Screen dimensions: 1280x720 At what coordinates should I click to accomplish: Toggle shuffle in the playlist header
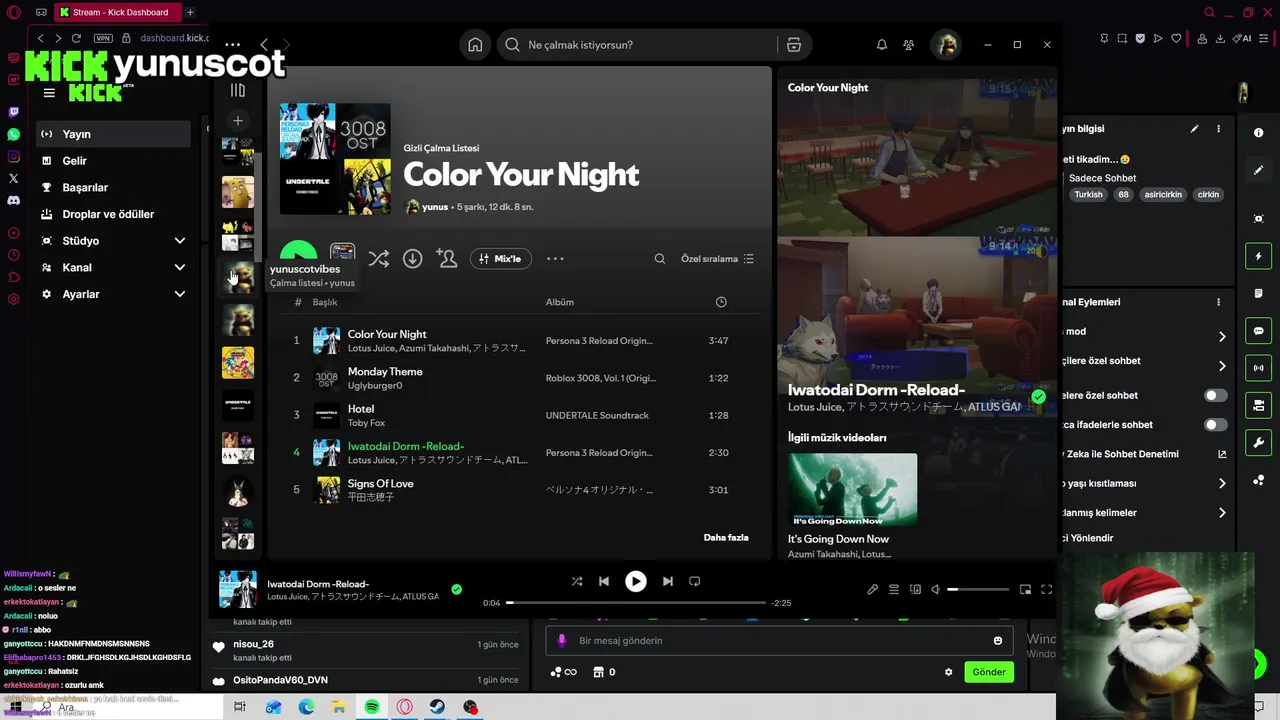pyautogui.click(x=378, y=259)
